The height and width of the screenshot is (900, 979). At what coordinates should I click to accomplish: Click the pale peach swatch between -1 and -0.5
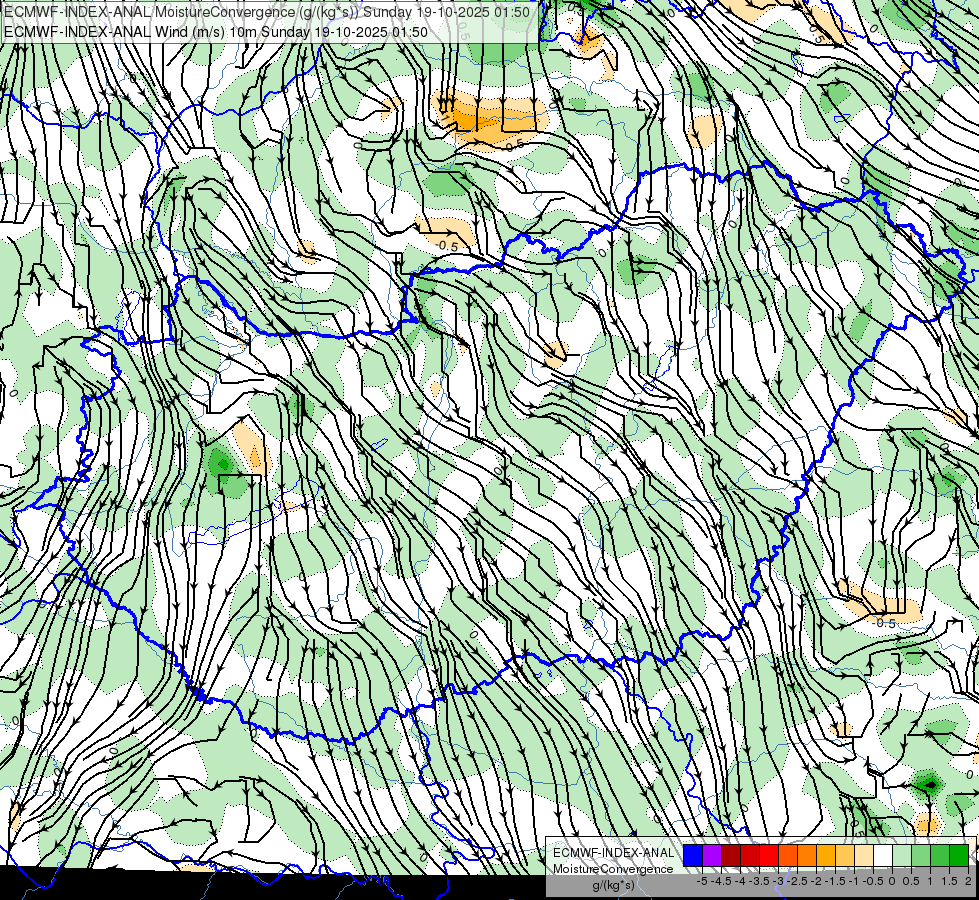[x=864, y=855]
